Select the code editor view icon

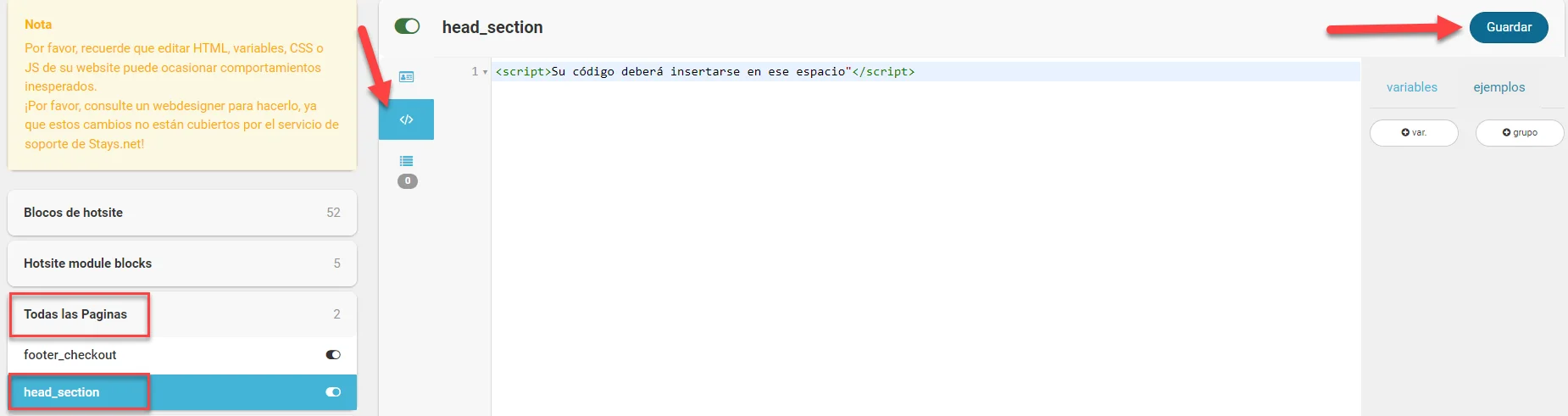tap(407, 119)
